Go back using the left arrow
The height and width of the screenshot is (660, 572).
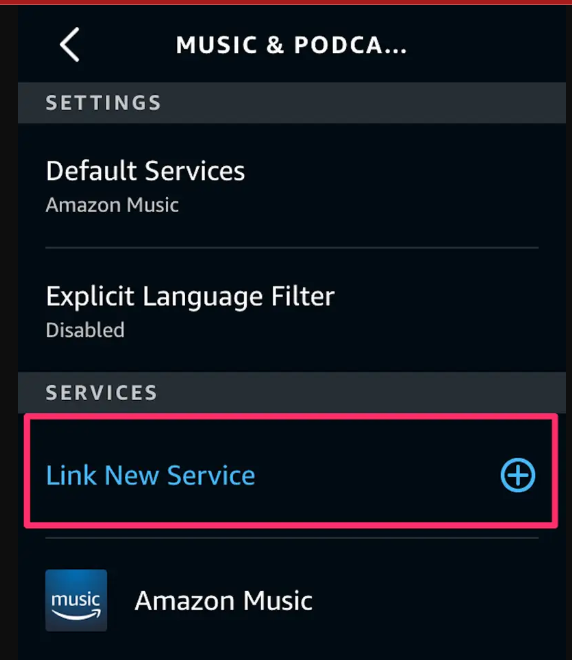click(x=69, y=45)
